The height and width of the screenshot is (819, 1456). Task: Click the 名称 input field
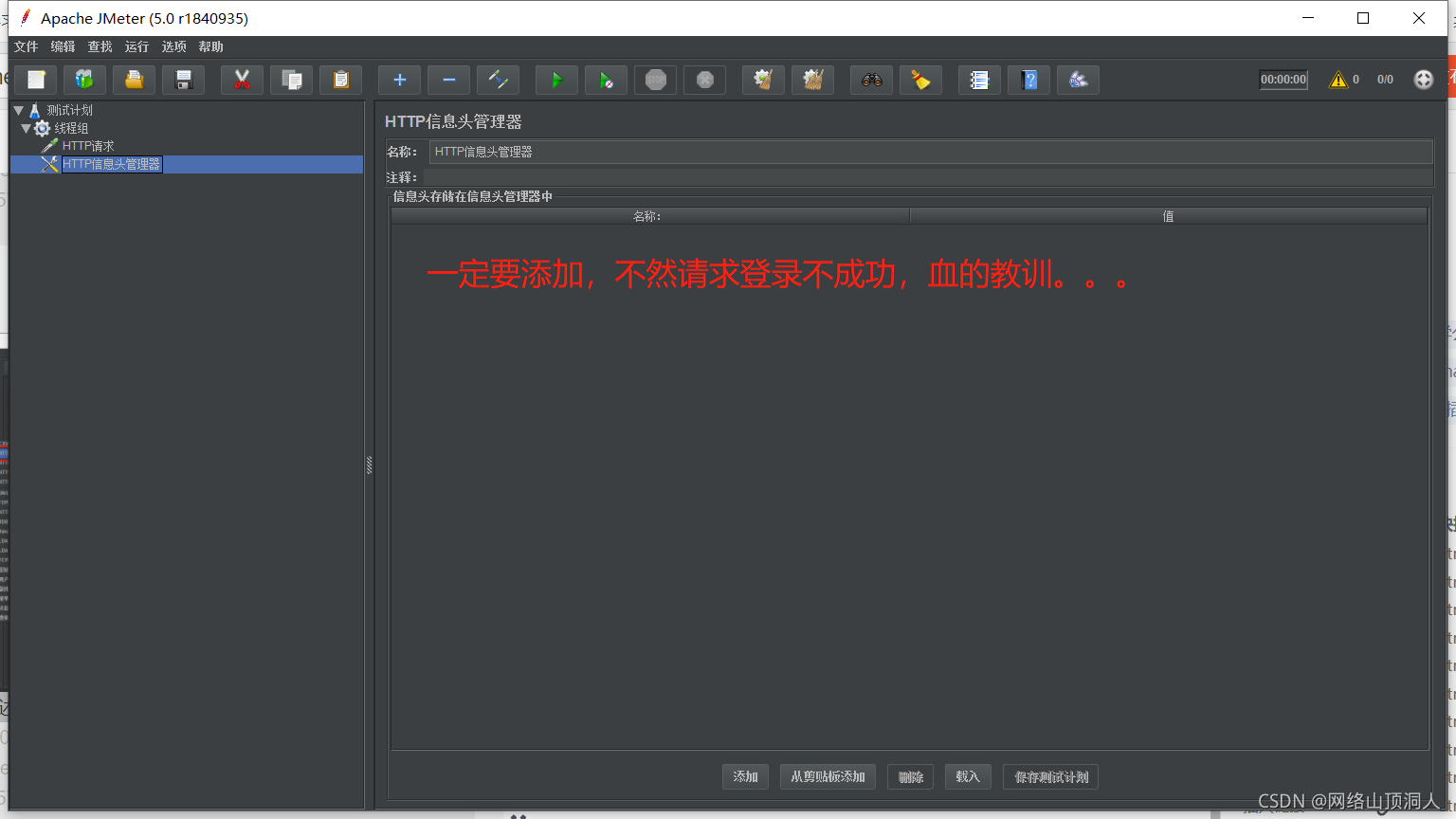point(931,152)
